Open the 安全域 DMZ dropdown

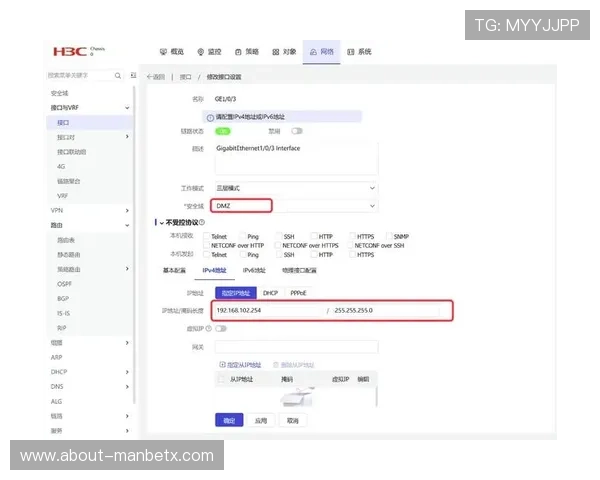[297, 206]
